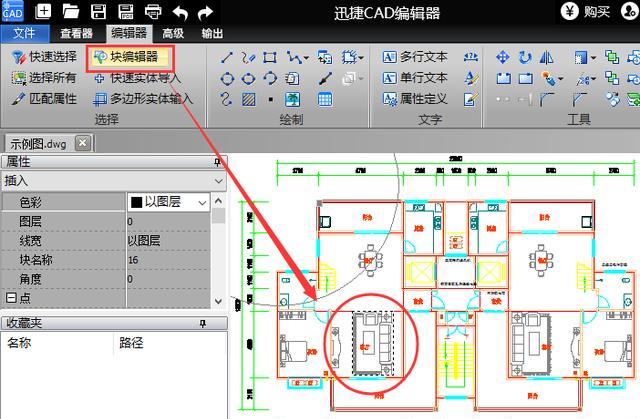Click the dimension text icon in text group
The height and width of the screenshot is (419, 640).
[471, 57]
